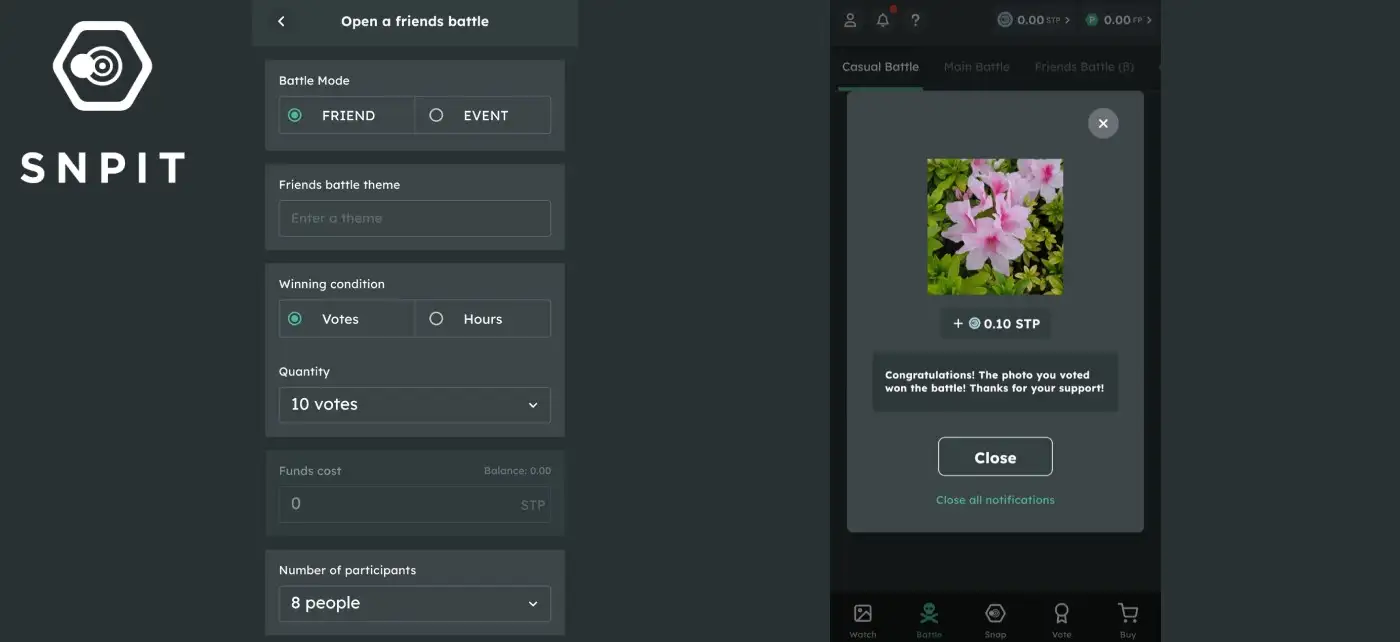Expand the 8 people participants dropdown
This screenshot has width=1400, height=642.
pyautogui.click(x=415, y=604)
